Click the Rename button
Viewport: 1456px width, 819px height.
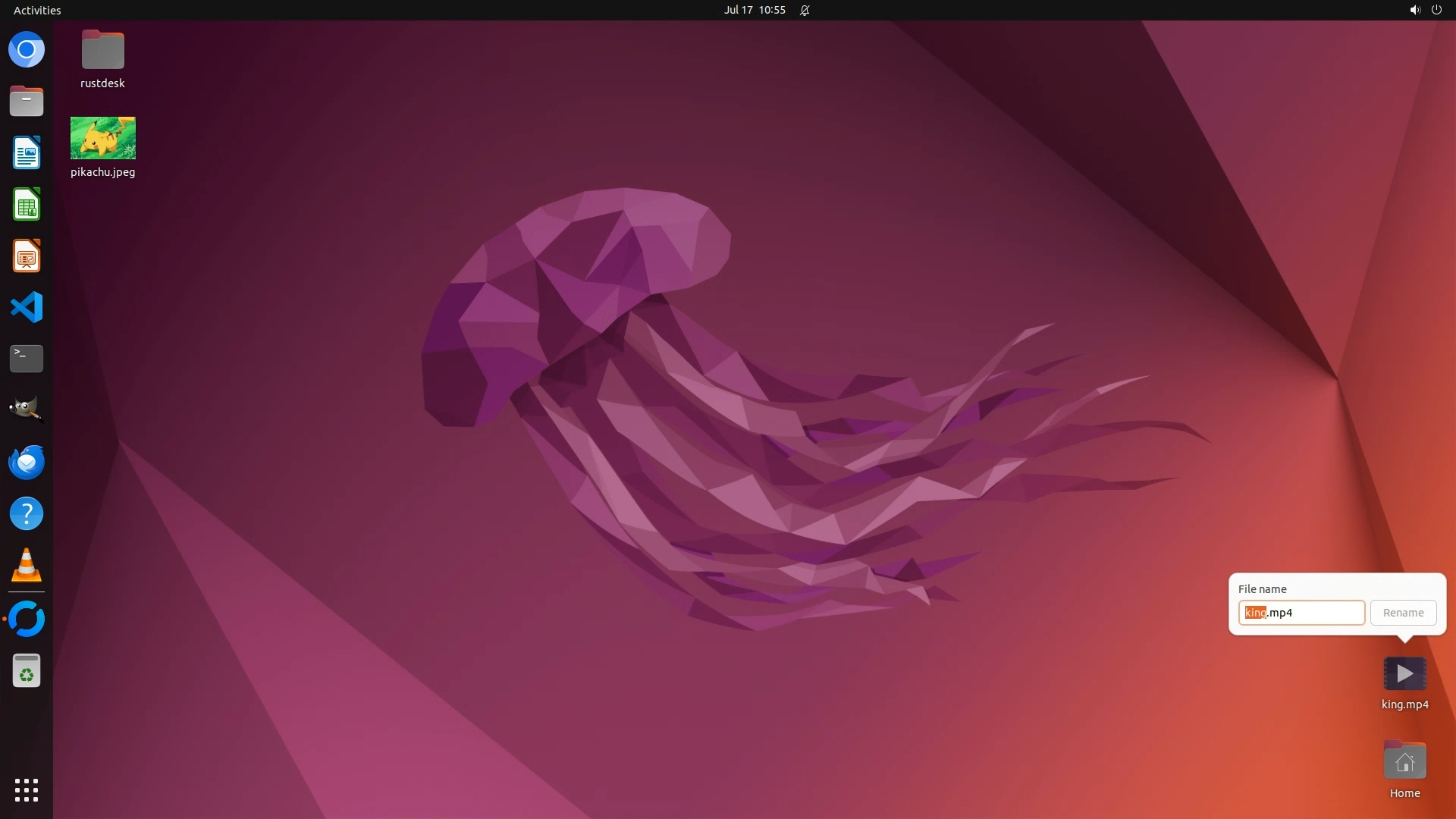click(x=1403, y=613)
